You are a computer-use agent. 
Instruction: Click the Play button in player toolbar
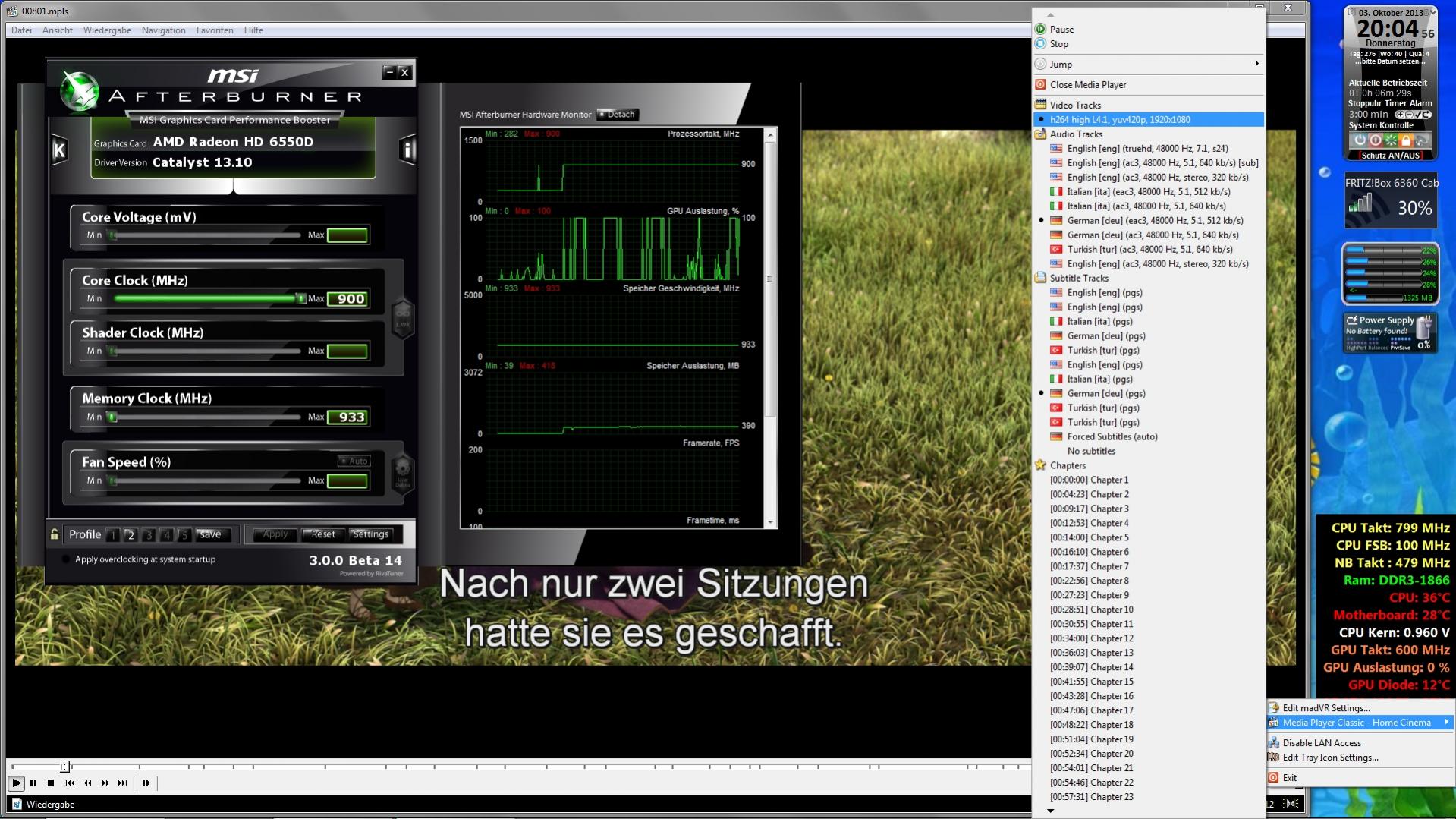coord(16,783)
